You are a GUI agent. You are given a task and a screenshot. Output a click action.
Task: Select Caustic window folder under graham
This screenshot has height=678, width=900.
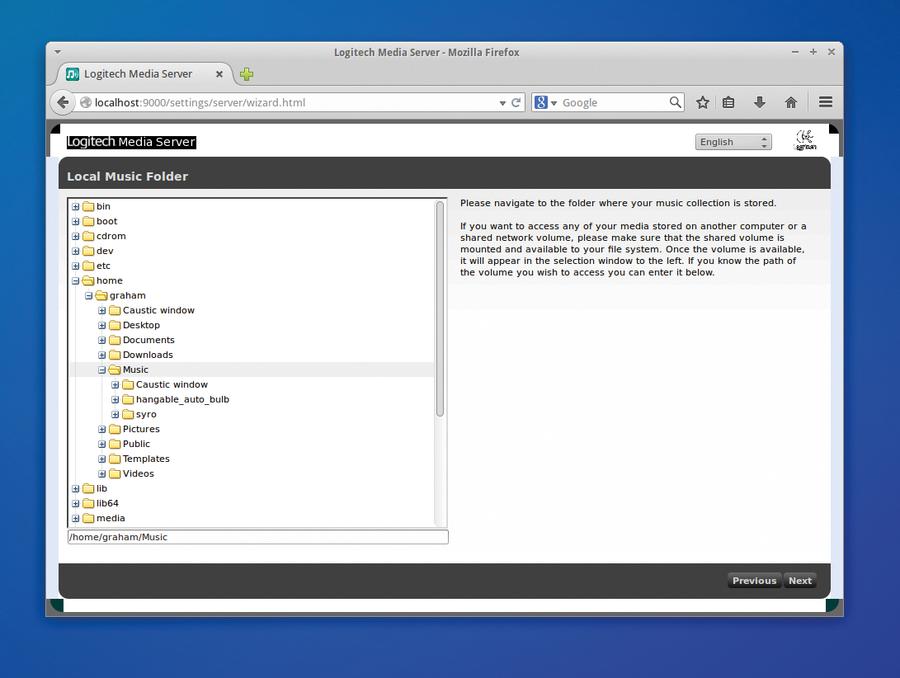pos(158,310)
